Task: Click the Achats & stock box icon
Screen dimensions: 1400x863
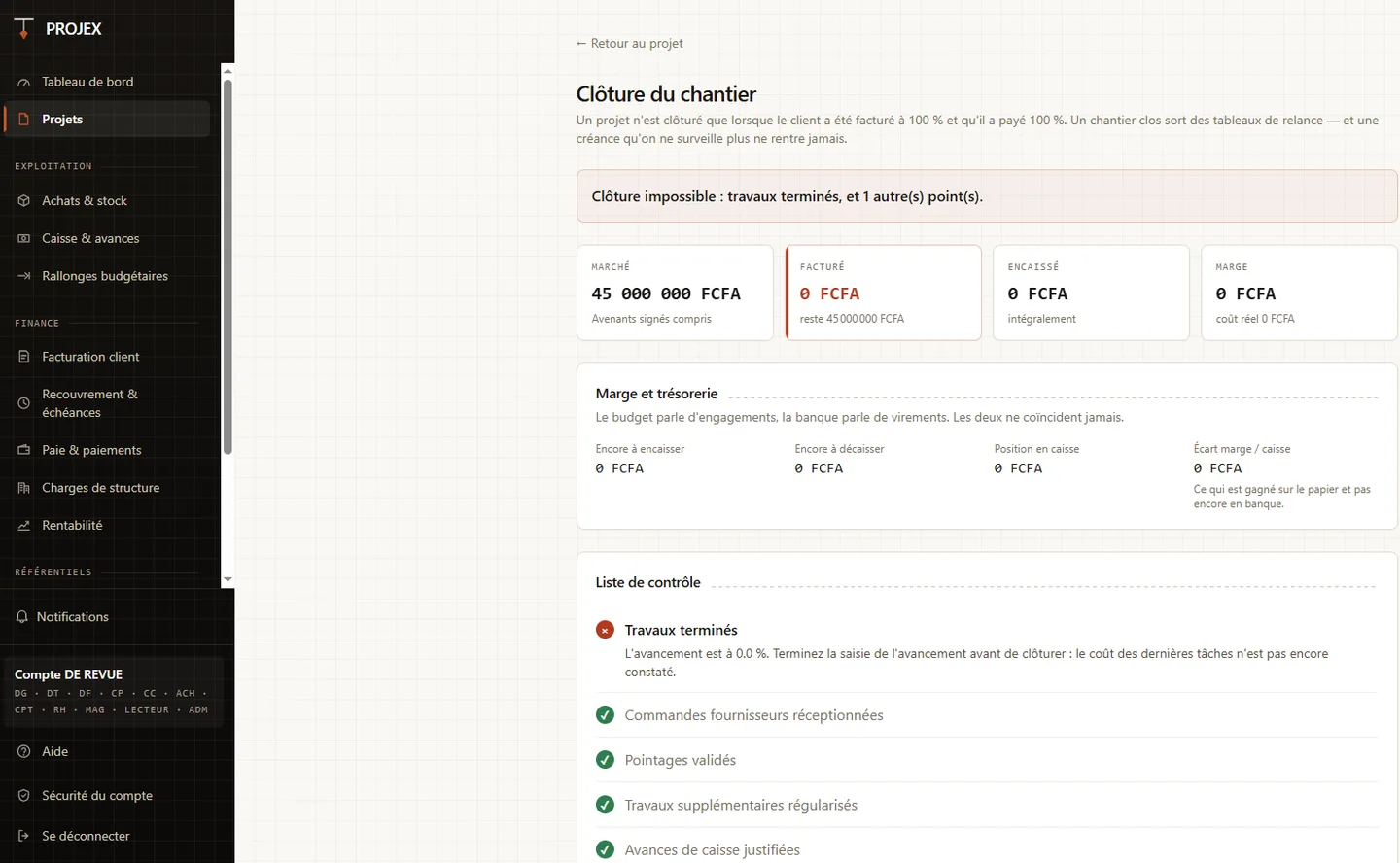Action: click(24, 201)
